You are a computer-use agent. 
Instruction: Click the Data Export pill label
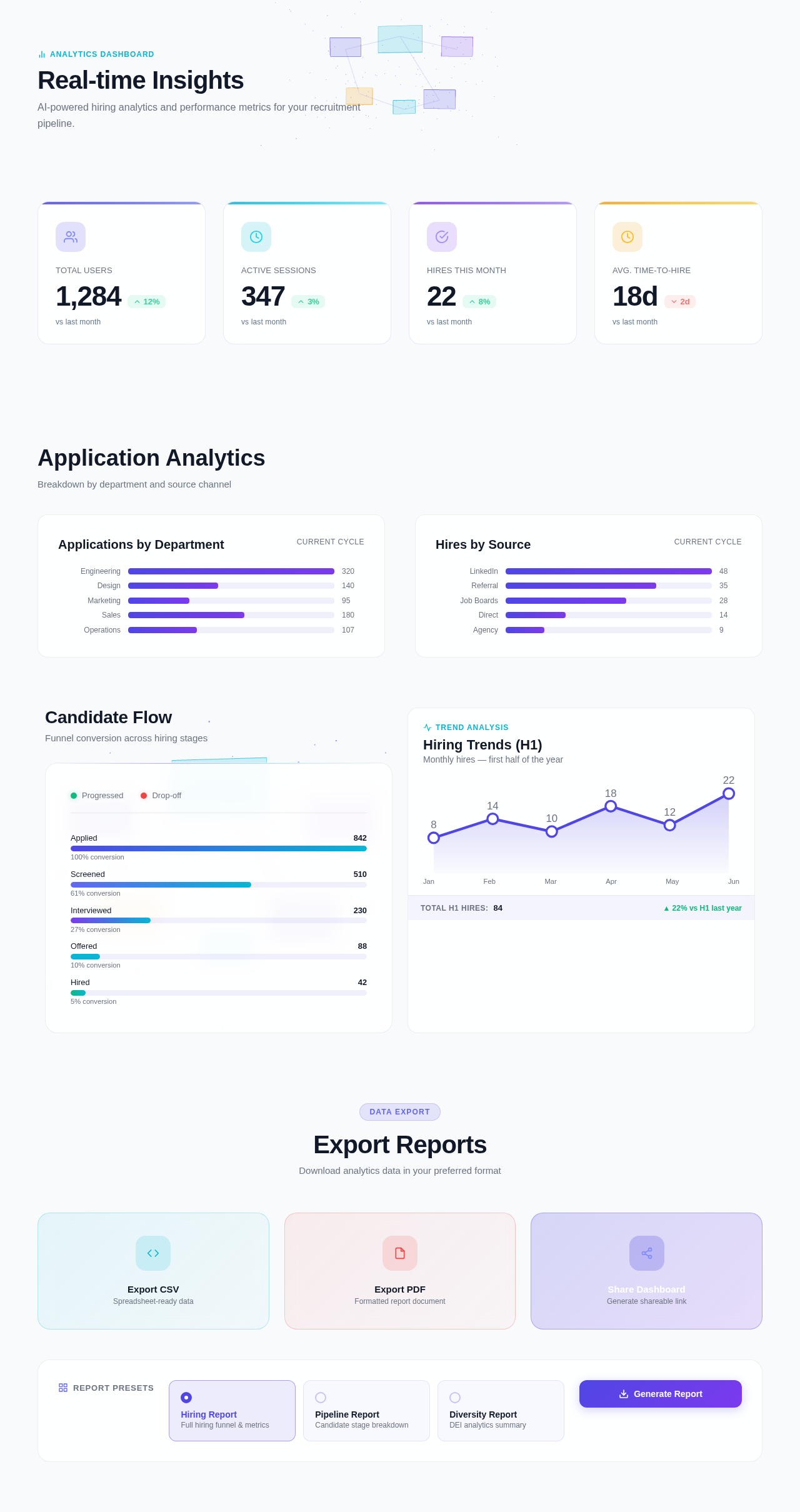tap(400, 1112)
